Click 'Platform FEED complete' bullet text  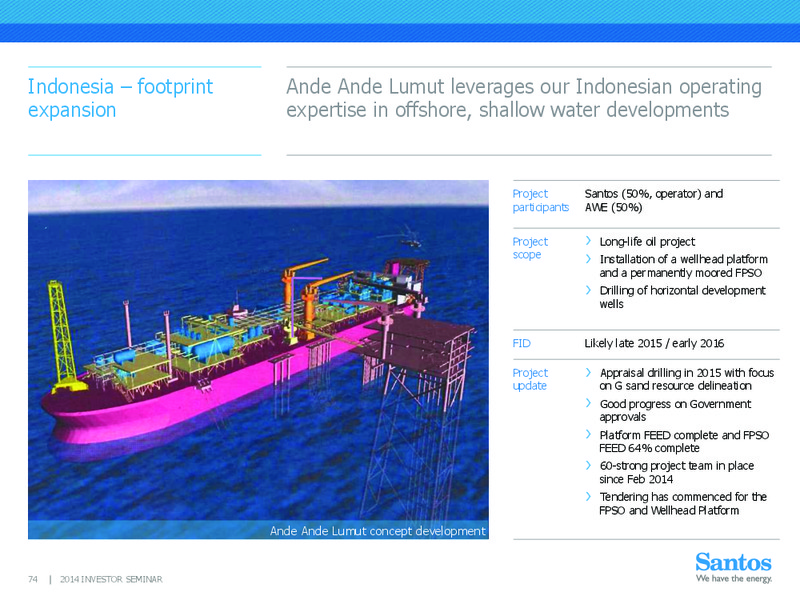tap(684, 441)
